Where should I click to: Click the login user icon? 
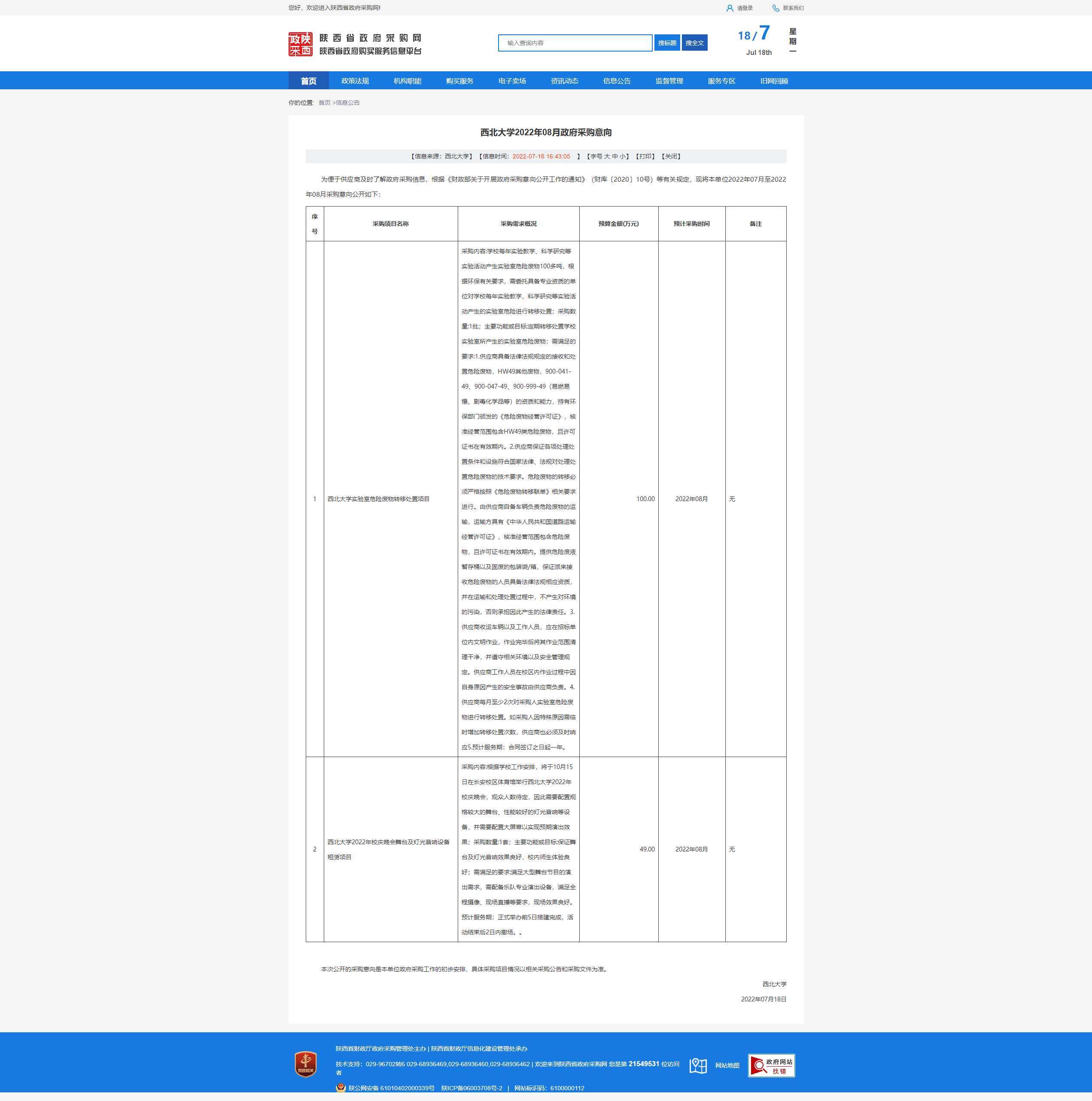tap(730, 8)
